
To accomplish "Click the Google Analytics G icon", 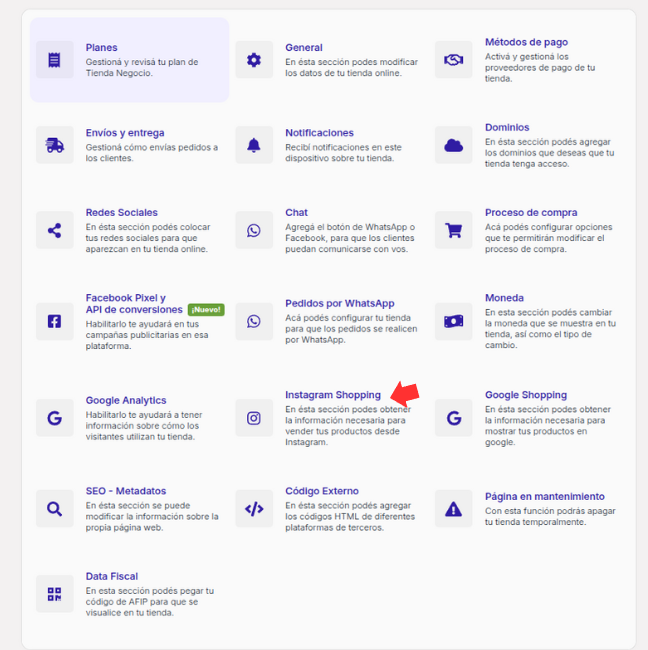I will click(x=54, y=418).
